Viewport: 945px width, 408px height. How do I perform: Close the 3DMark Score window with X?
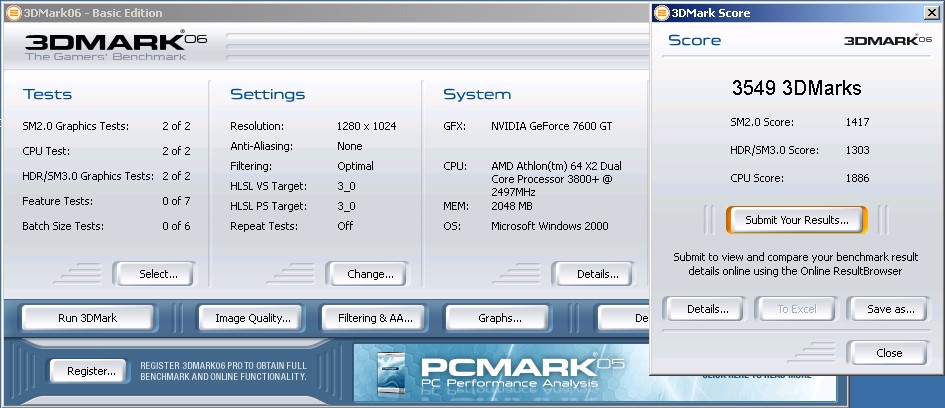pyautogui.click(x=931, y=12)
